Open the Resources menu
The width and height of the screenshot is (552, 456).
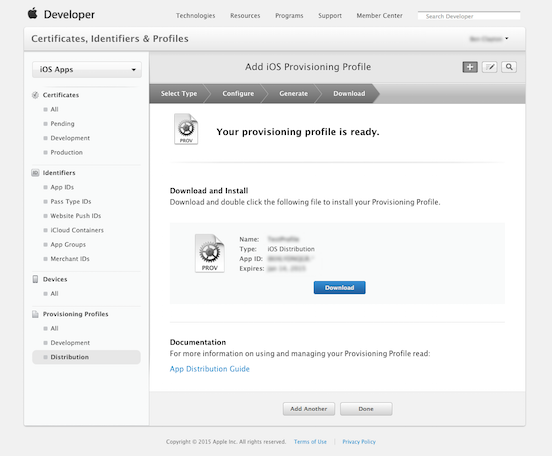tap(245, 16)
